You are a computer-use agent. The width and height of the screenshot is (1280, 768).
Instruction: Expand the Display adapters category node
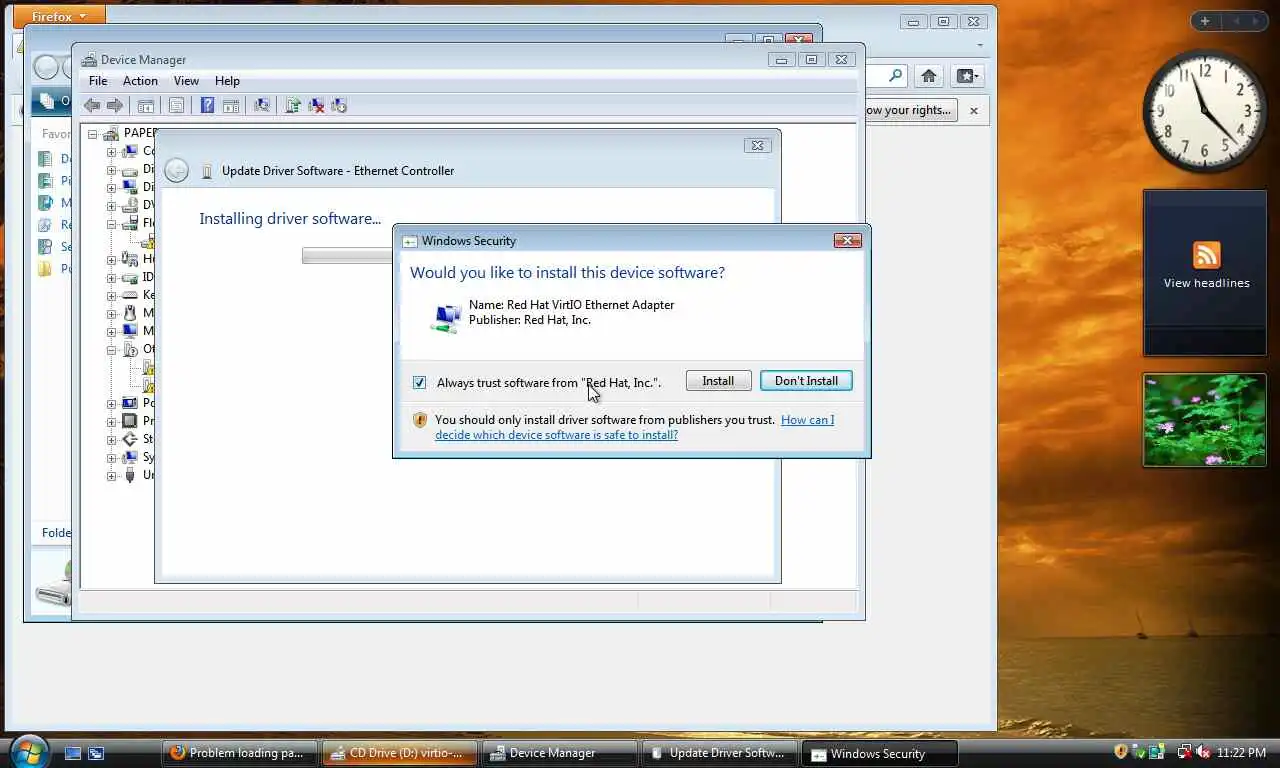(111, 188)
